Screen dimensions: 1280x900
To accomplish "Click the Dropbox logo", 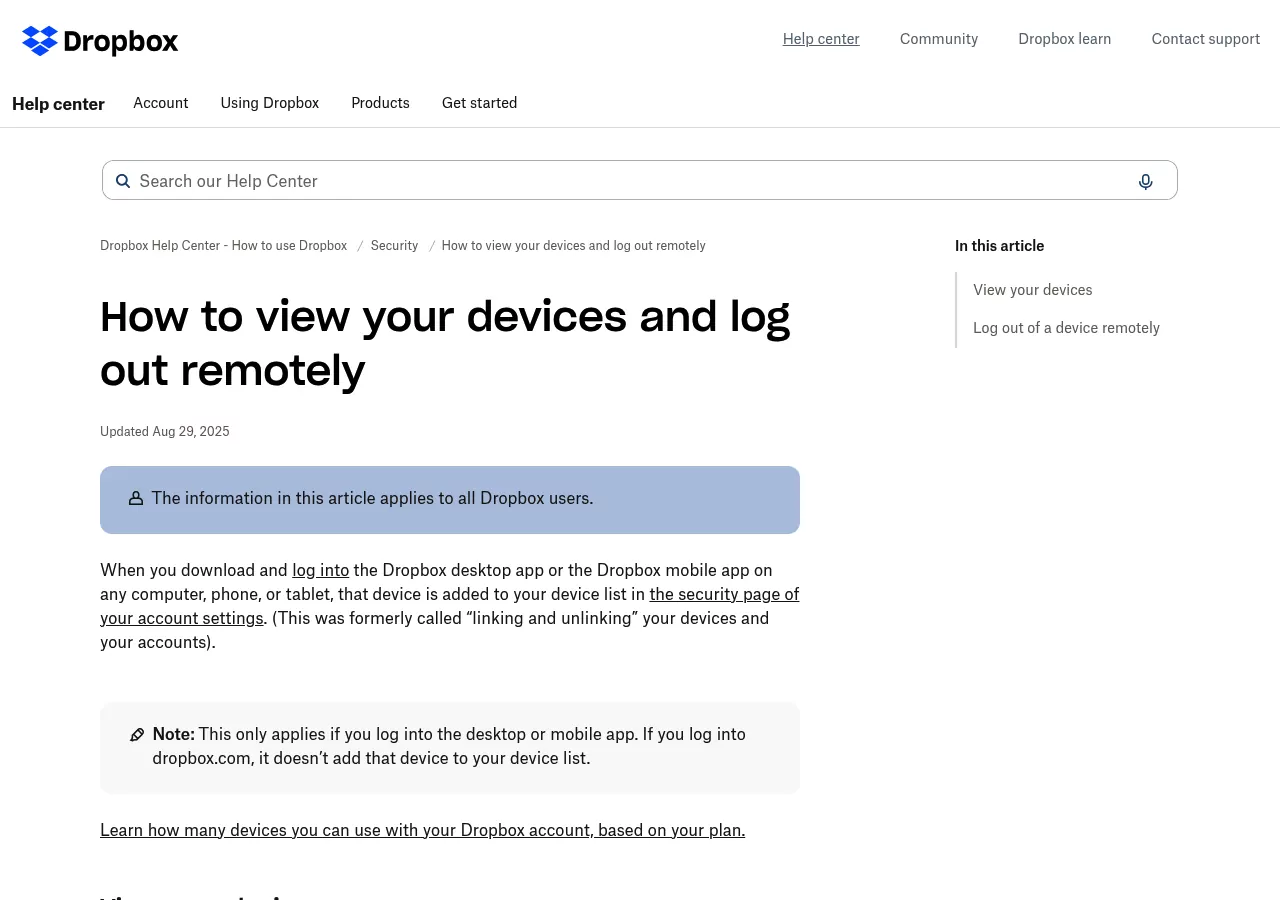I will 100,41.
